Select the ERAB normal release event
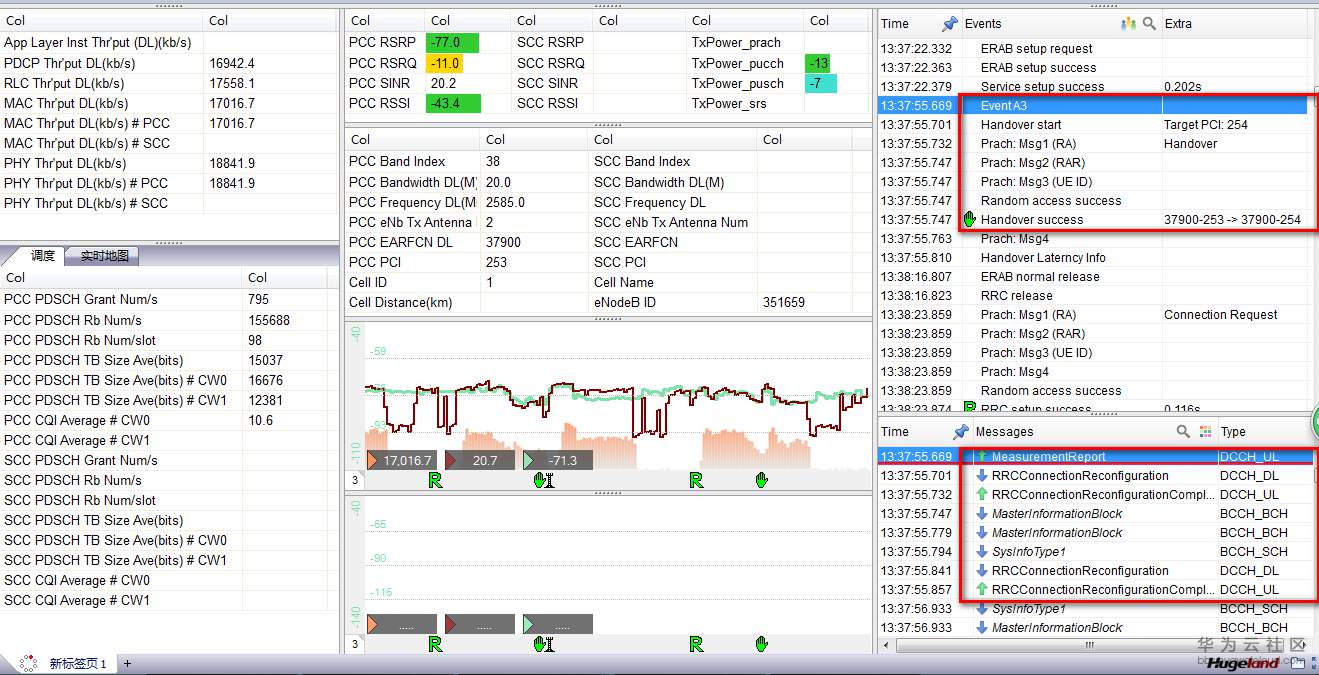Viewport: 1319px width, 675px height. [1095, 277]
